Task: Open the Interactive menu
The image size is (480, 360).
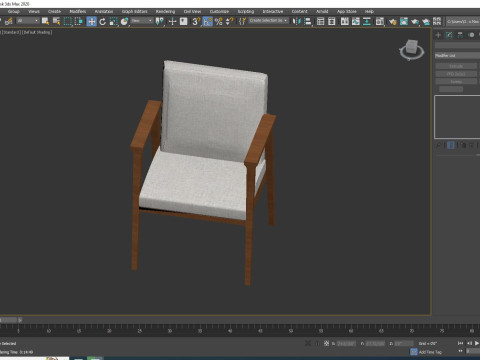Action: click(273, 11)
